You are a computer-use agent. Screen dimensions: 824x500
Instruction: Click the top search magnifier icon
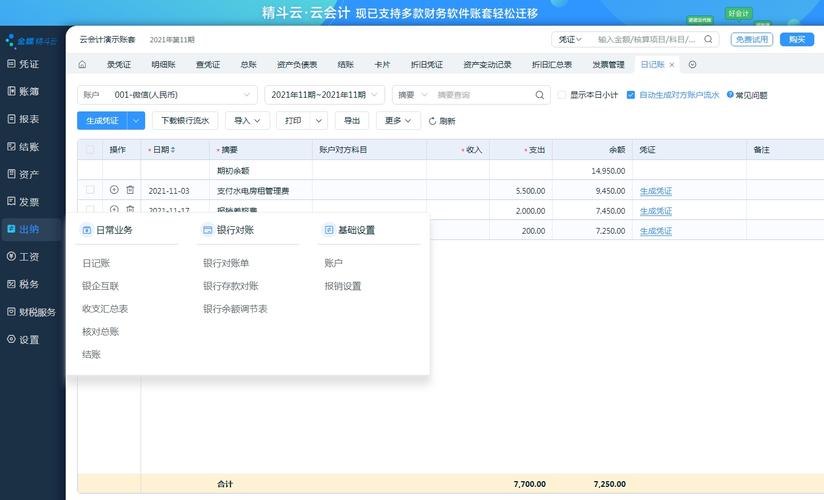point(708,39)
